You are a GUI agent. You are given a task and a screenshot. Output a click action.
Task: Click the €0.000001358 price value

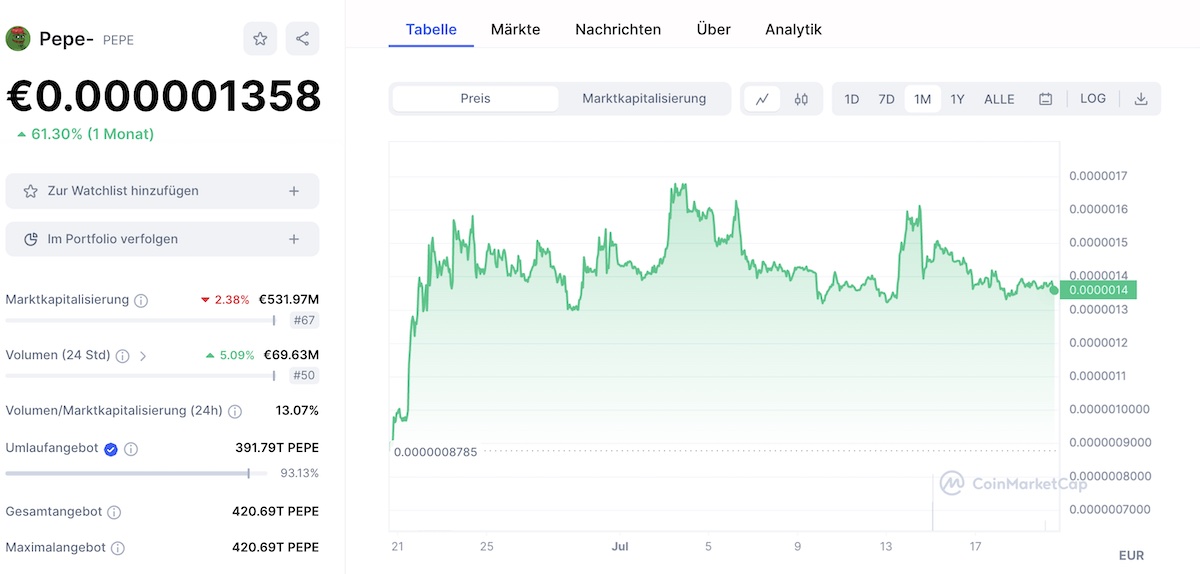(x=164, y=96)
